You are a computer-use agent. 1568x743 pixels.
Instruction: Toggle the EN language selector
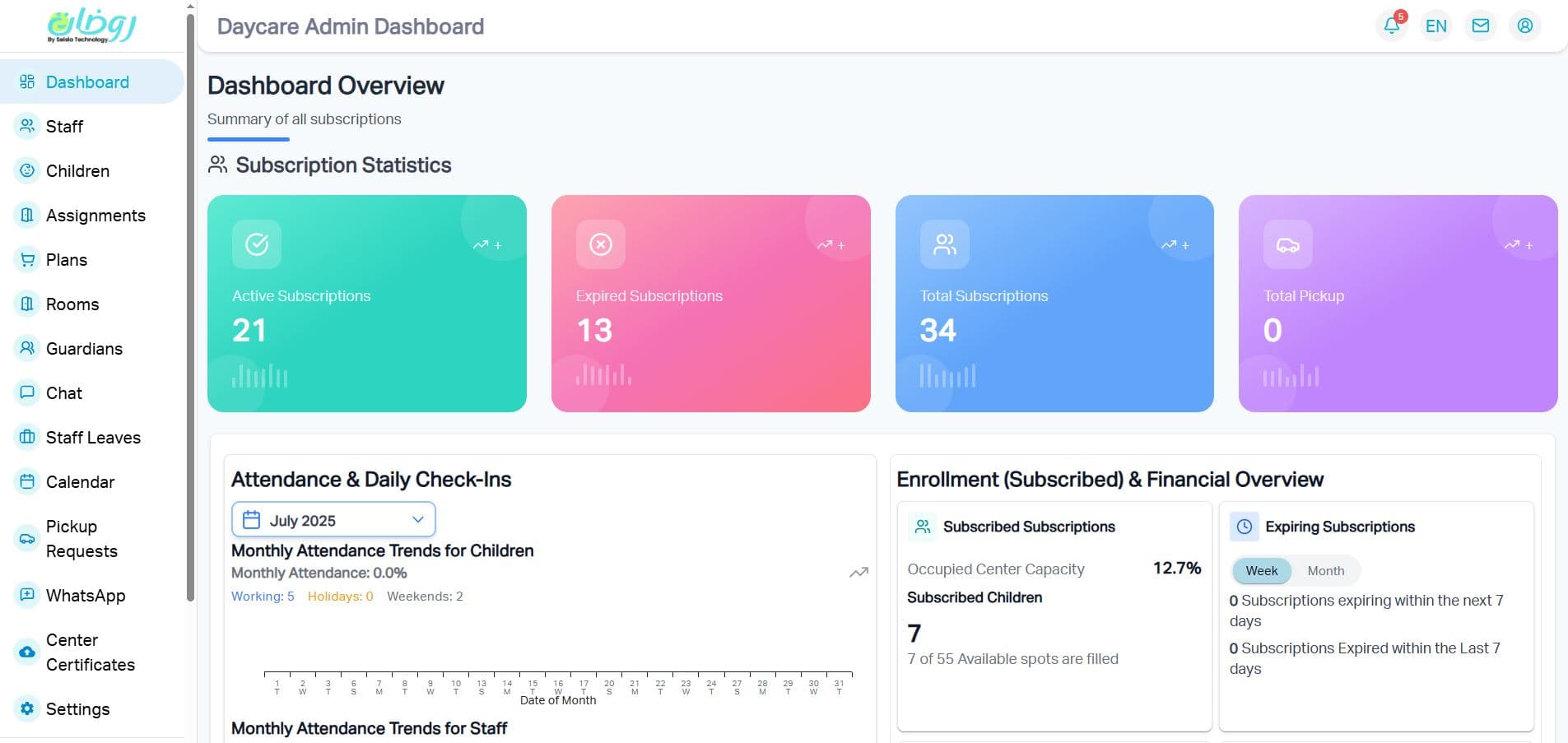click(x=1435, y=26)
